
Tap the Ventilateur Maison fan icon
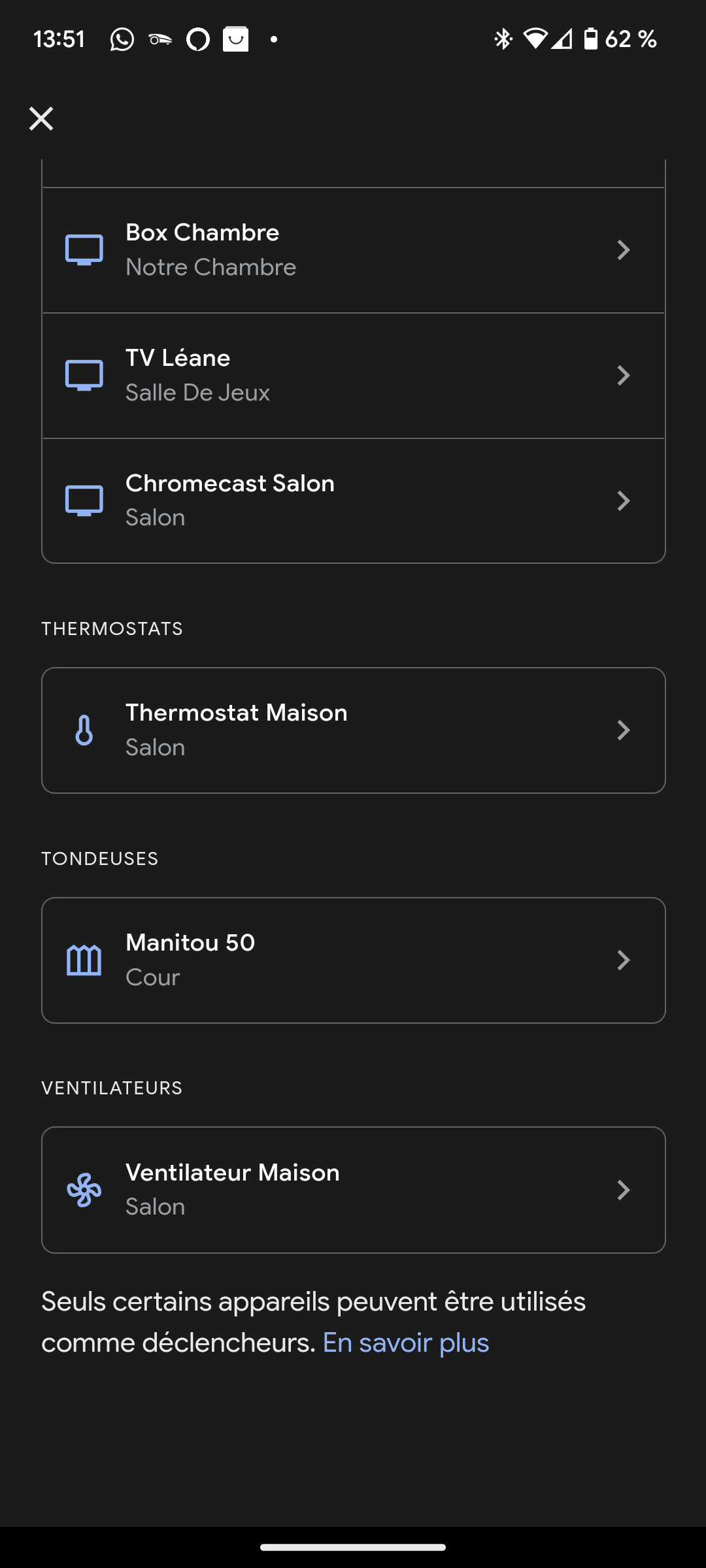[84, 1190]
